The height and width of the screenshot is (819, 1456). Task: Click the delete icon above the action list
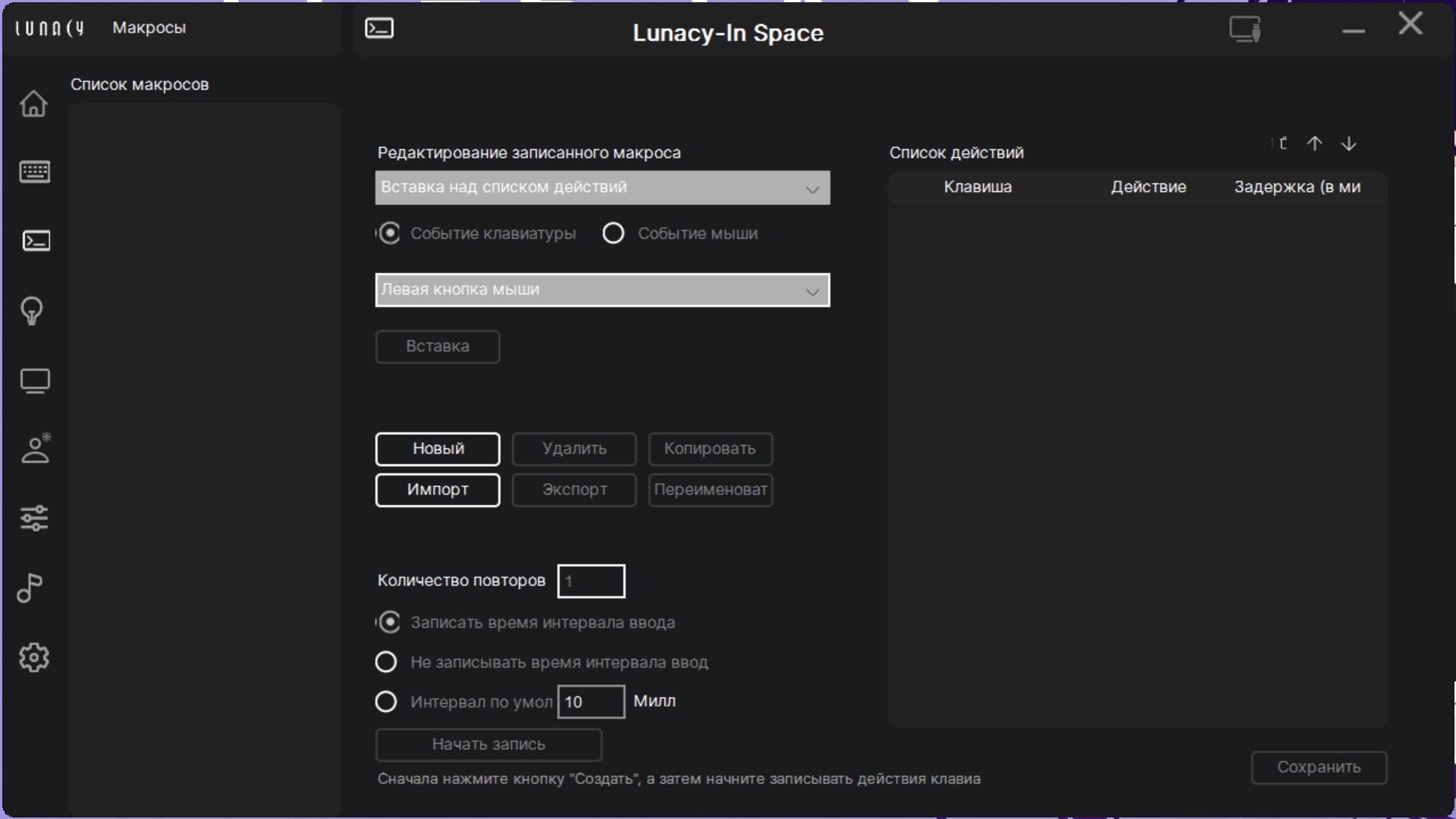[x=1282, y=143]
